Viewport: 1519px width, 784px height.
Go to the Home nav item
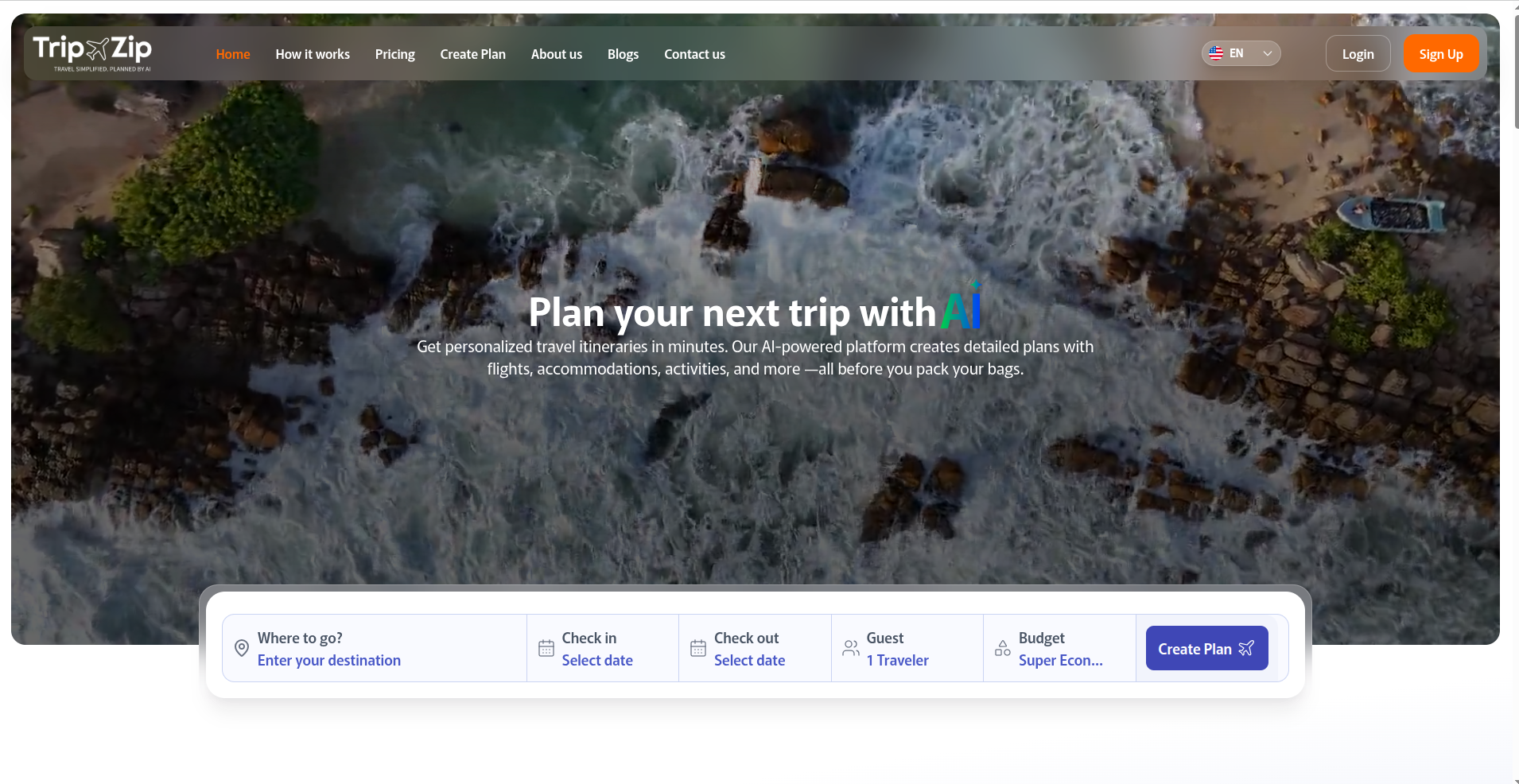point(233,54)
